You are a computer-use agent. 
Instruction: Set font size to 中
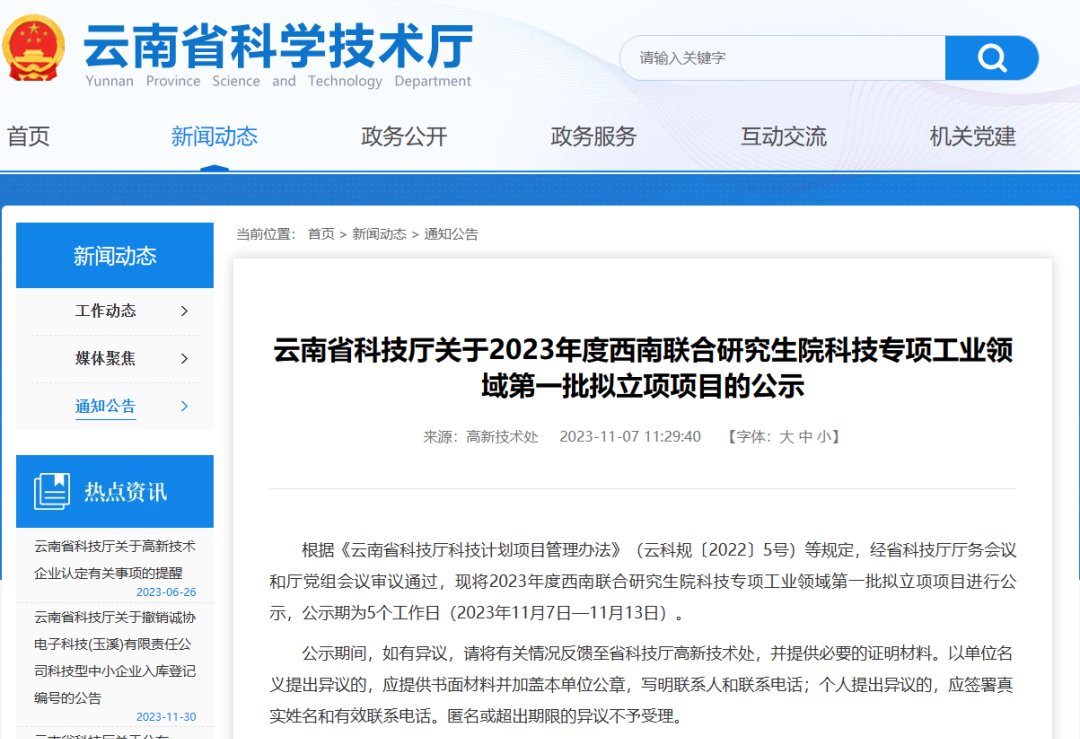pyautogui.click(x=805, y=437)
